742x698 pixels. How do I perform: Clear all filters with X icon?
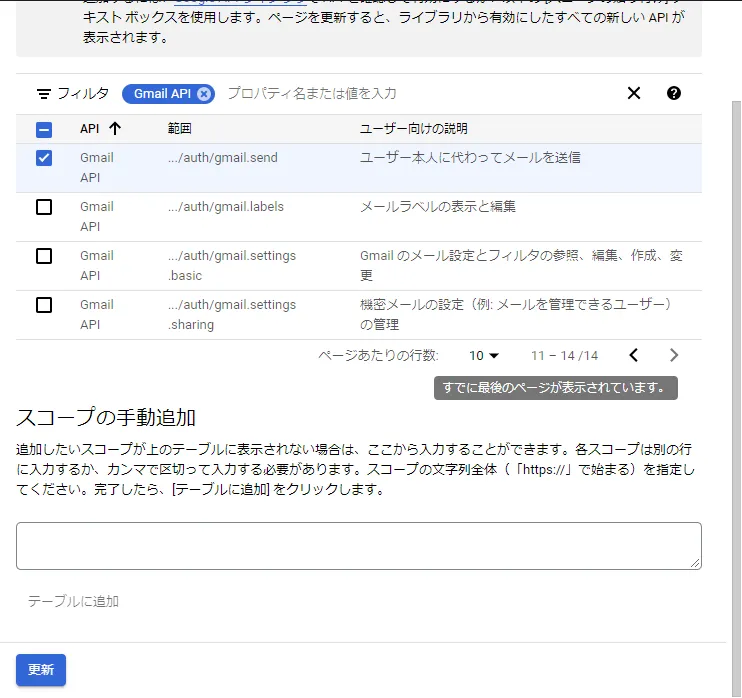(634, 93)
